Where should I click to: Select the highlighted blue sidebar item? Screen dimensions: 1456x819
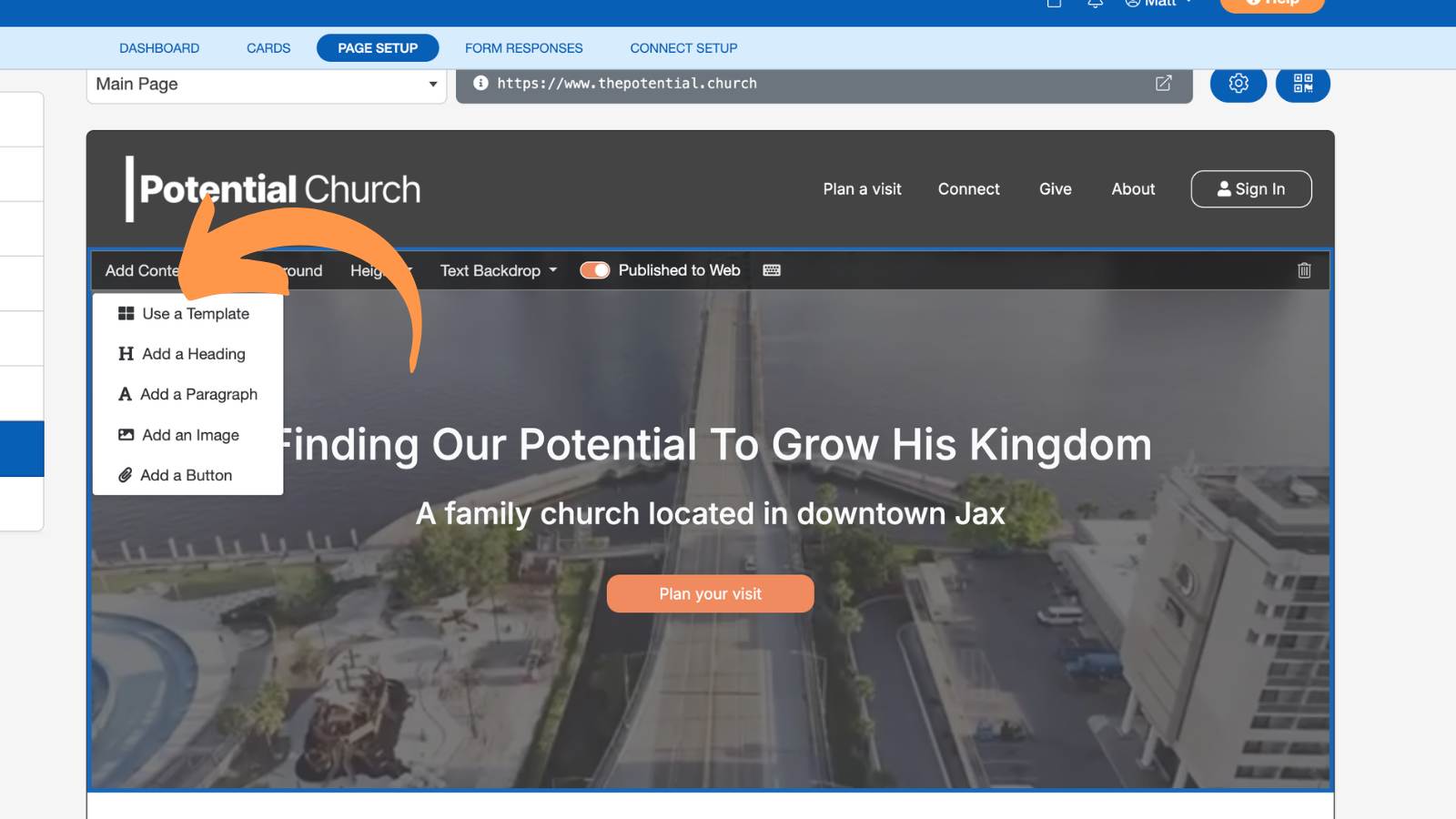point(22,449)
